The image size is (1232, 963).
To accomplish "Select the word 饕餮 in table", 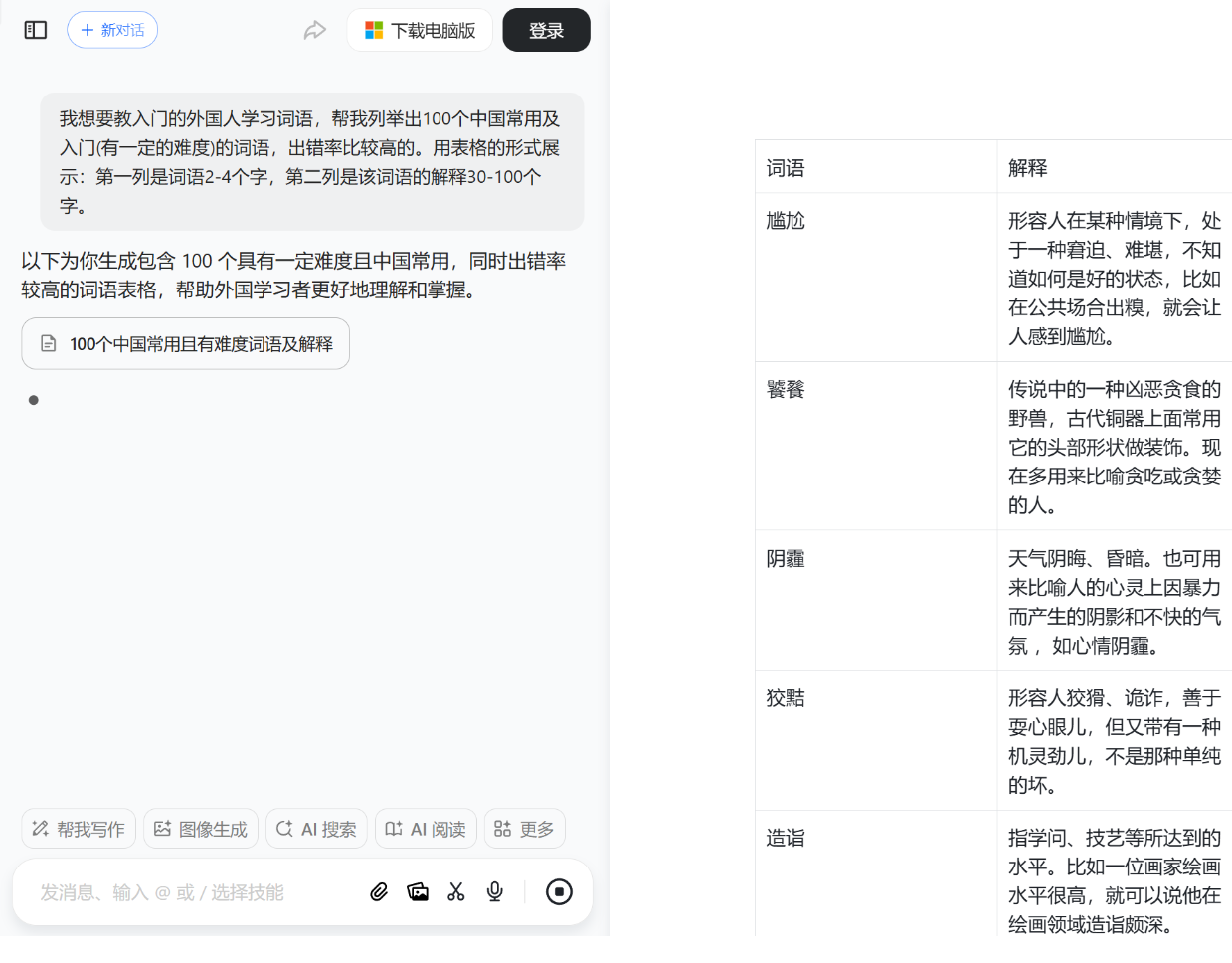I will point(786,389).
